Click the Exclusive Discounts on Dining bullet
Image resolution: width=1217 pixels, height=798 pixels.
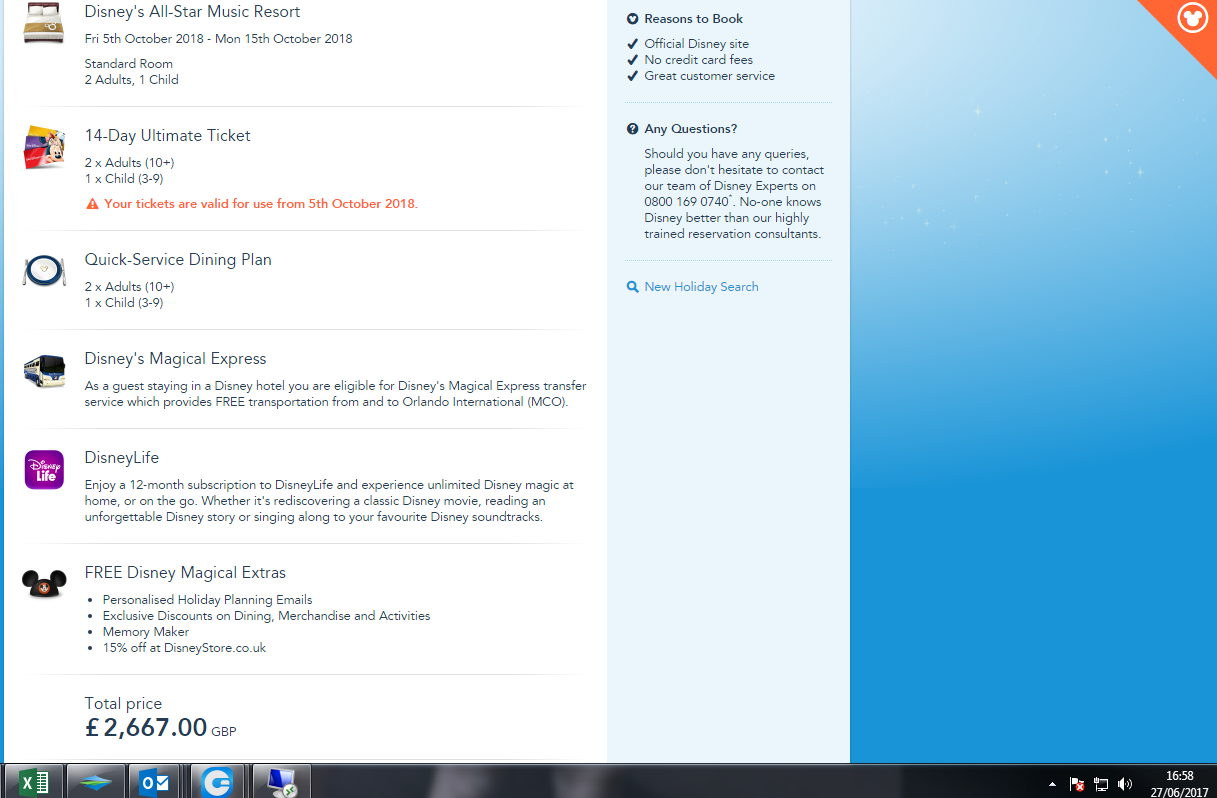coord(266,616)
